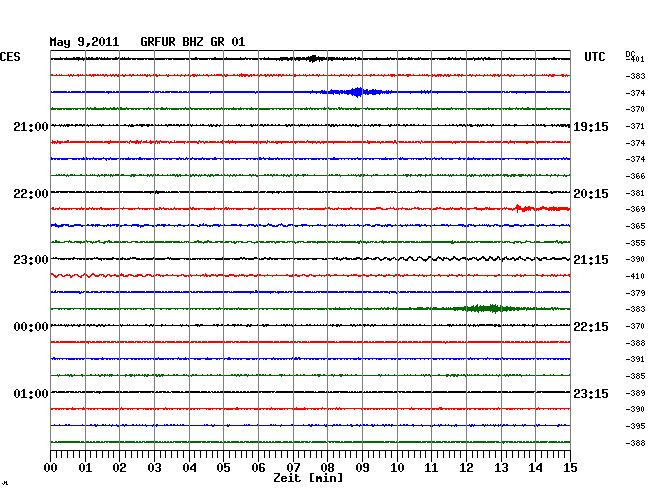The image size is (650, 494).
Task: Click the DC offset value '-379'
Action: (635, 293)
